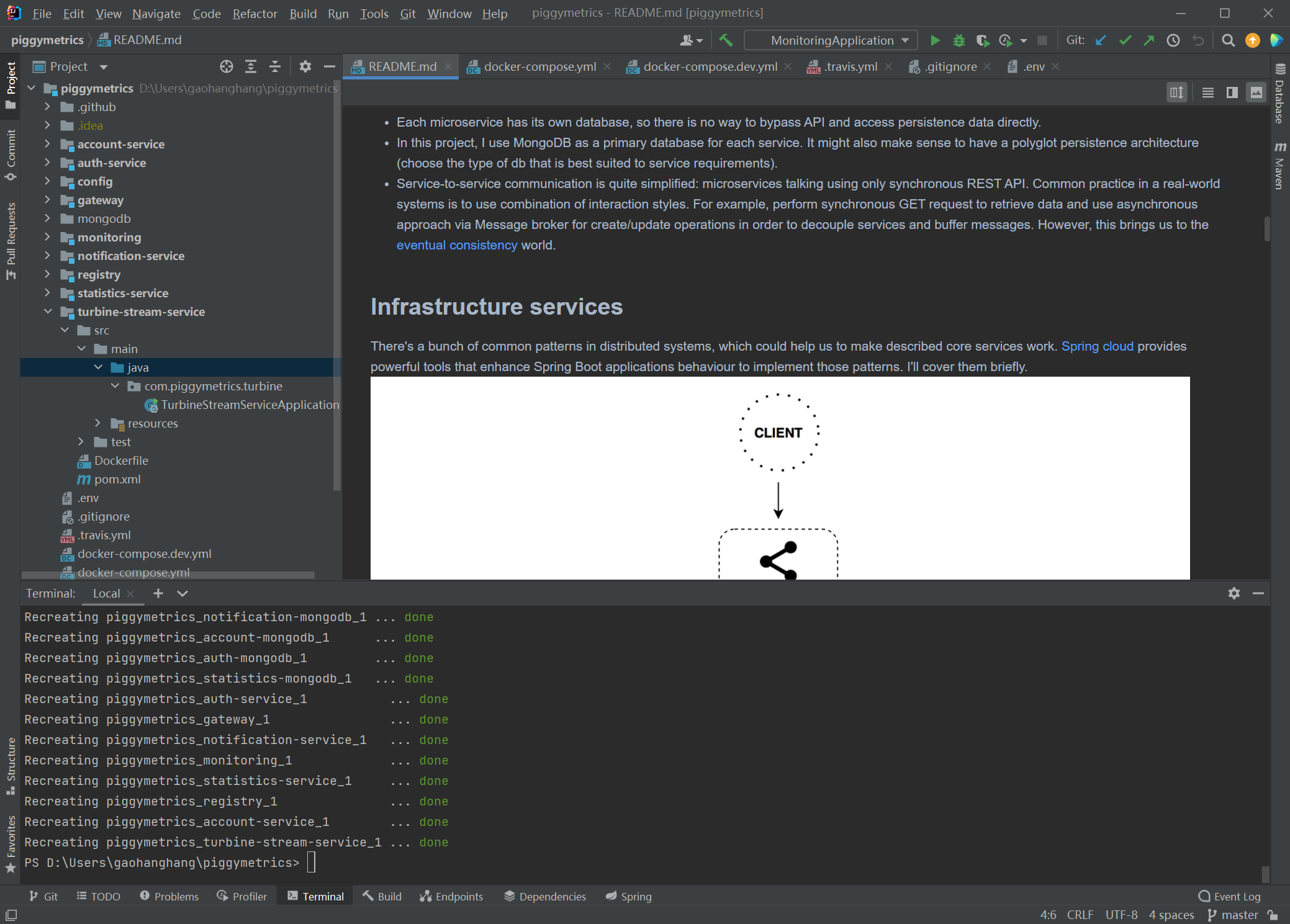This screenshot has height=924, width=1290.
Task: Follow the eventual consistency link
Action: click(x=456, y=245)
